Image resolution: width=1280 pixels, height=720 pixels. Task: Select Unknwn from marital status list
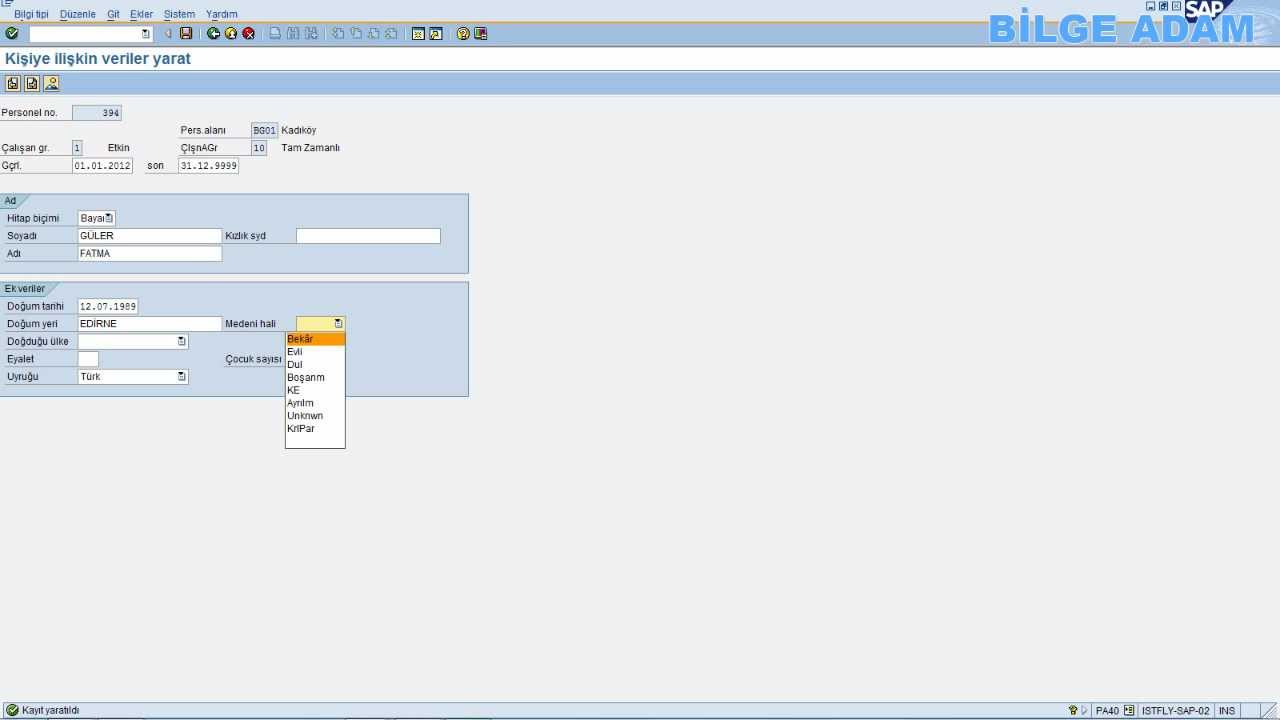click(x=315, y=416)
